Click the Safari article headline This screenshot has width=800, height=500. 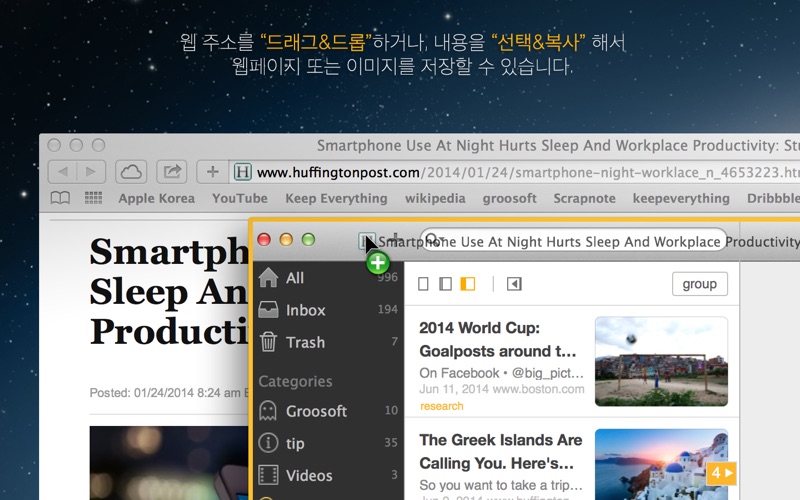169,292
